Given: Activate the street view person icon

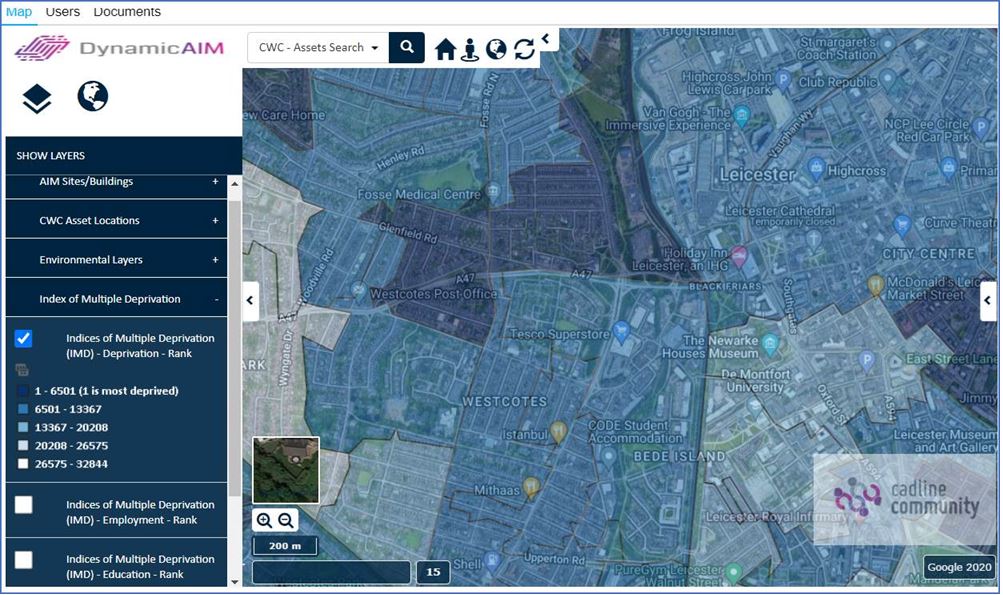Looking at the screenshot, I should [470, 49].
